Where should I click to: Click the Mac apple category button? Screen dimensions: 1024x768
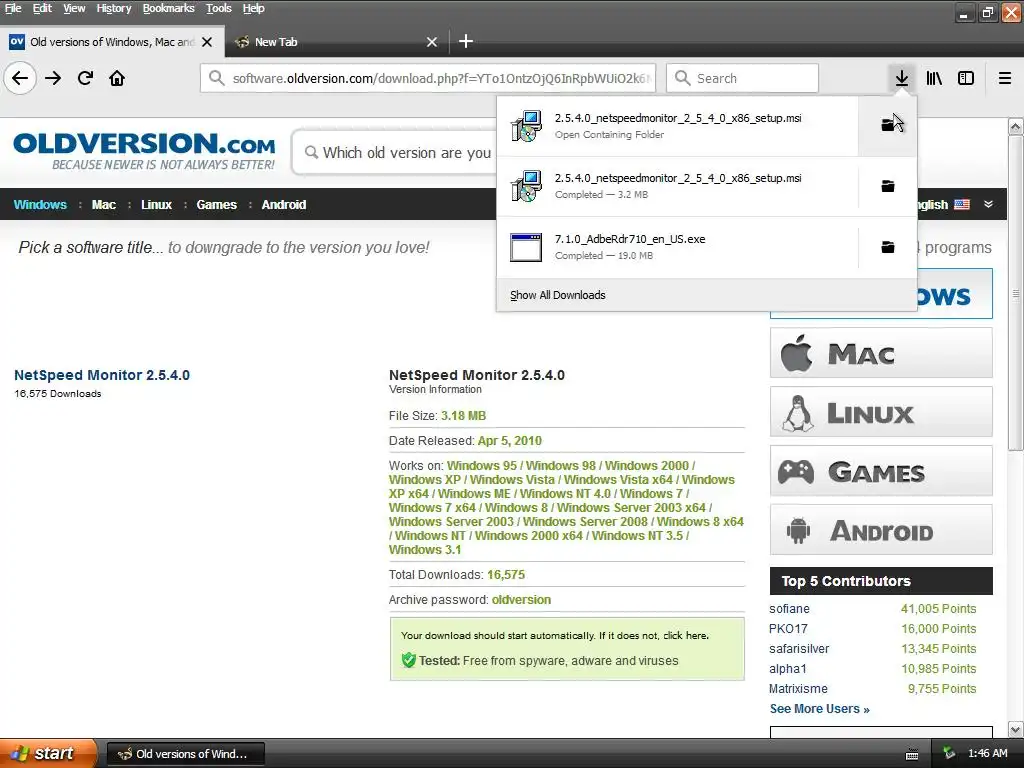tap(881, 353)
